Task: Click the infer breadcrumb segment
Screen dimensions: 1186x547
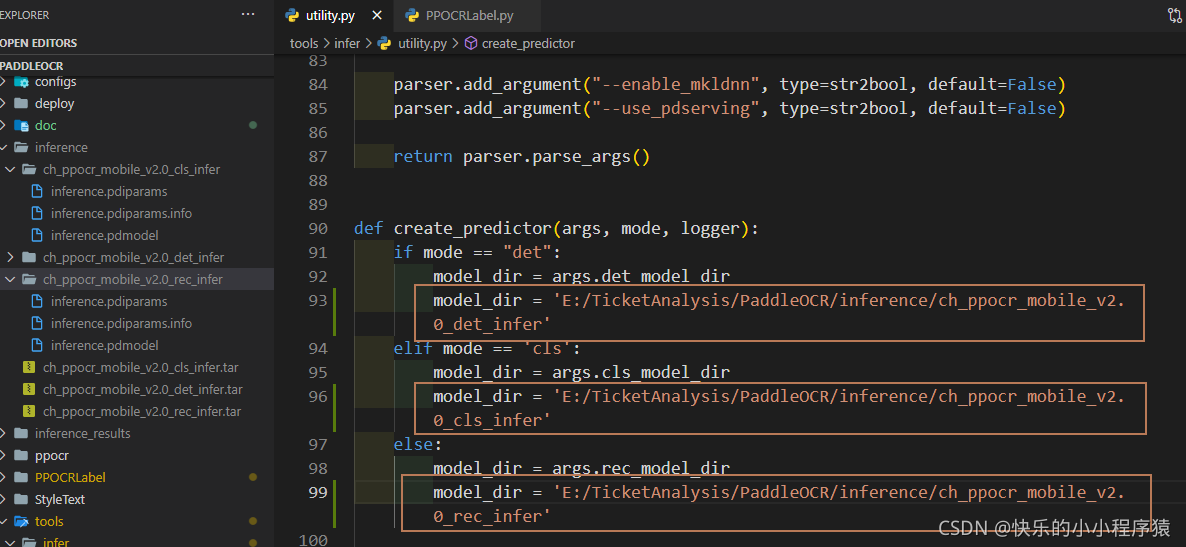Action: click(x=347, y=44)
